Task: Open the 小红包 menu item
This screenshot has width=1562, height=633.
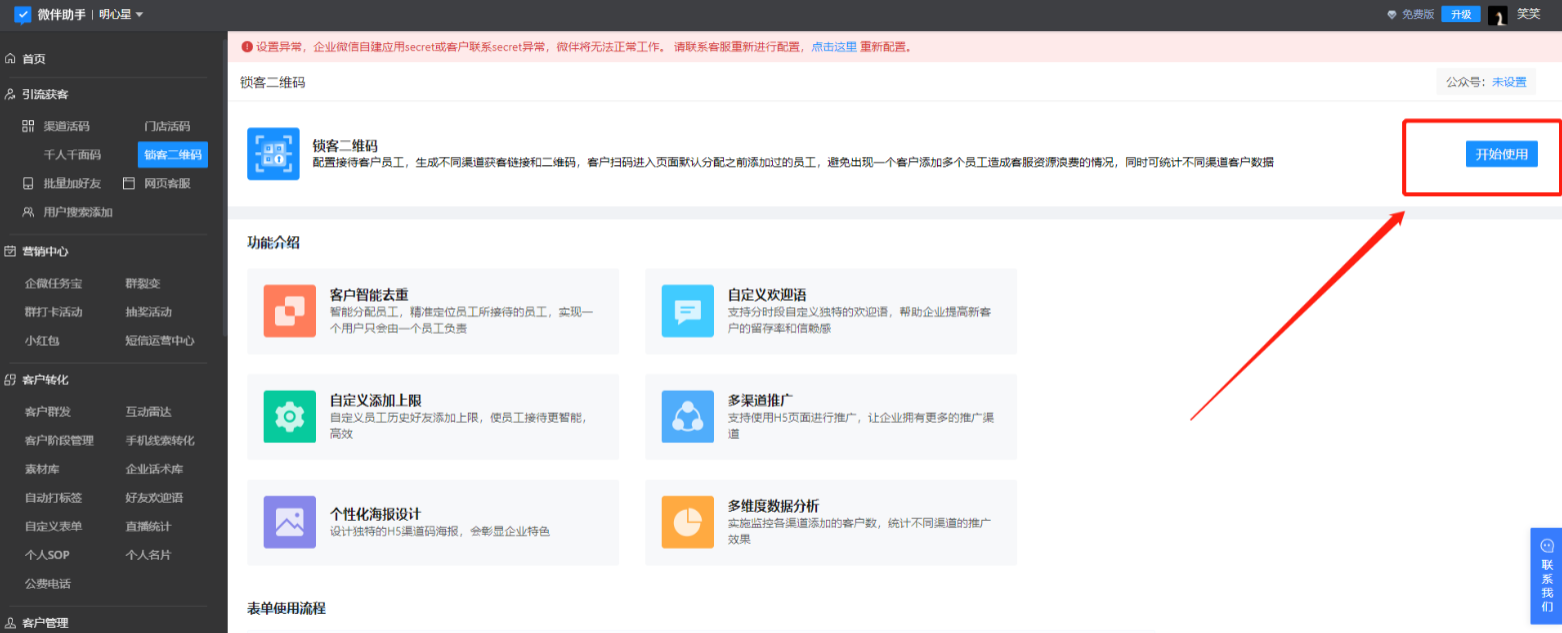Action: coord(42,340)
